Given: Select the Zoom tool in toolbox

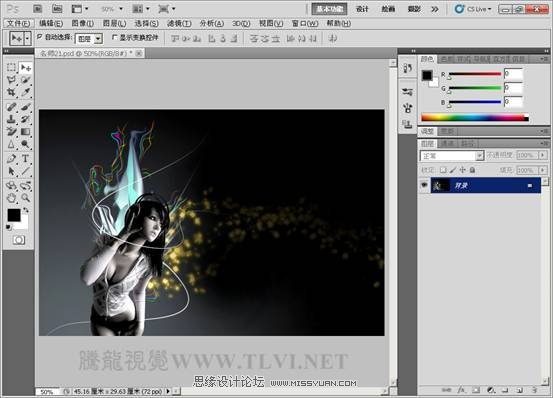Looking at the screenshot, I should pyautogui.click(x=25, y=198).
